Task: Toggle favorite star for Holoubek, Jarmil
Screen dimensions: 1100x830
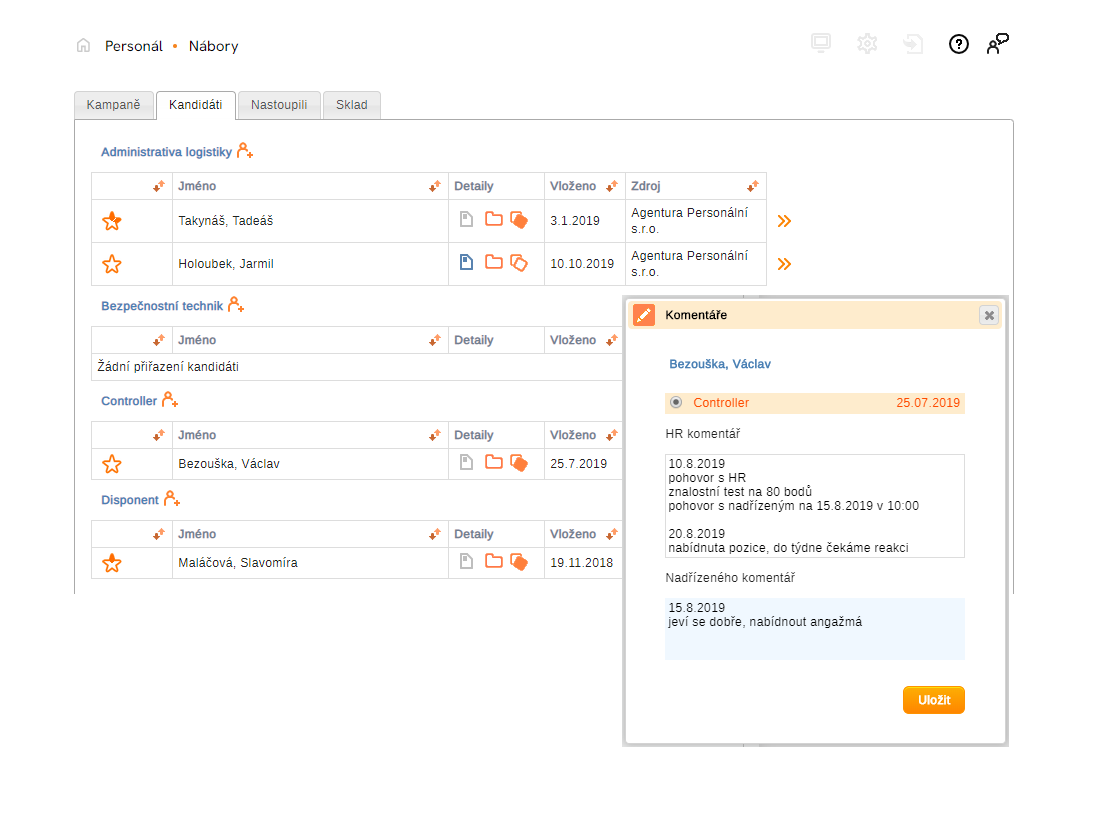Action: click(112, 264)
